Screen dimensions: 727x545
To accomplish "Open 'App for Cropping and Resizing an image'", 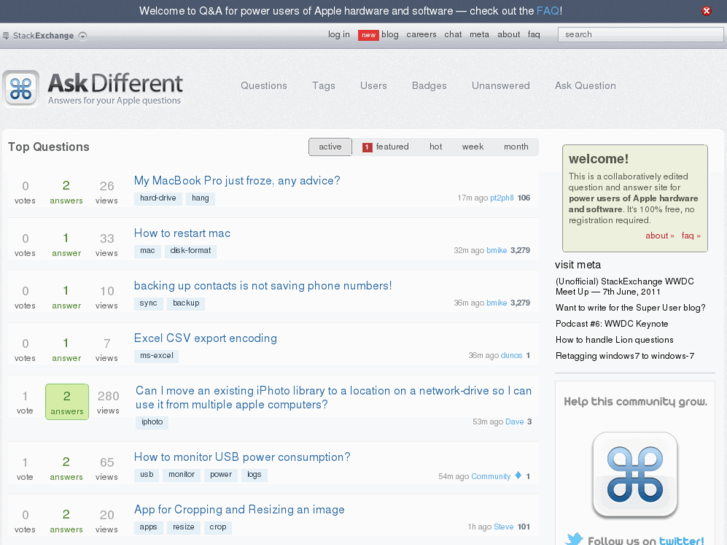I will (239, 509).
